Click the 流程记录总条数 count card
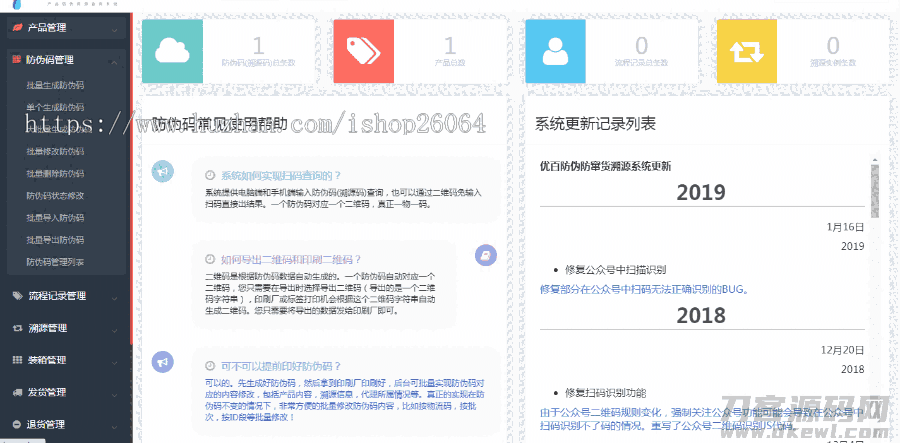900x443 pixels. pyautogui.click(x=611, y=51)
